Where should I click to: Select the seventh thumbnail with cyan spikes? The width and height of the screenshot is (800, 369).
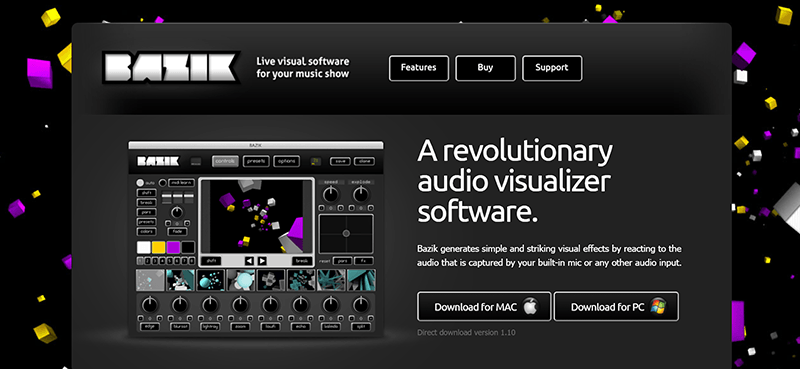pos(331,280)
